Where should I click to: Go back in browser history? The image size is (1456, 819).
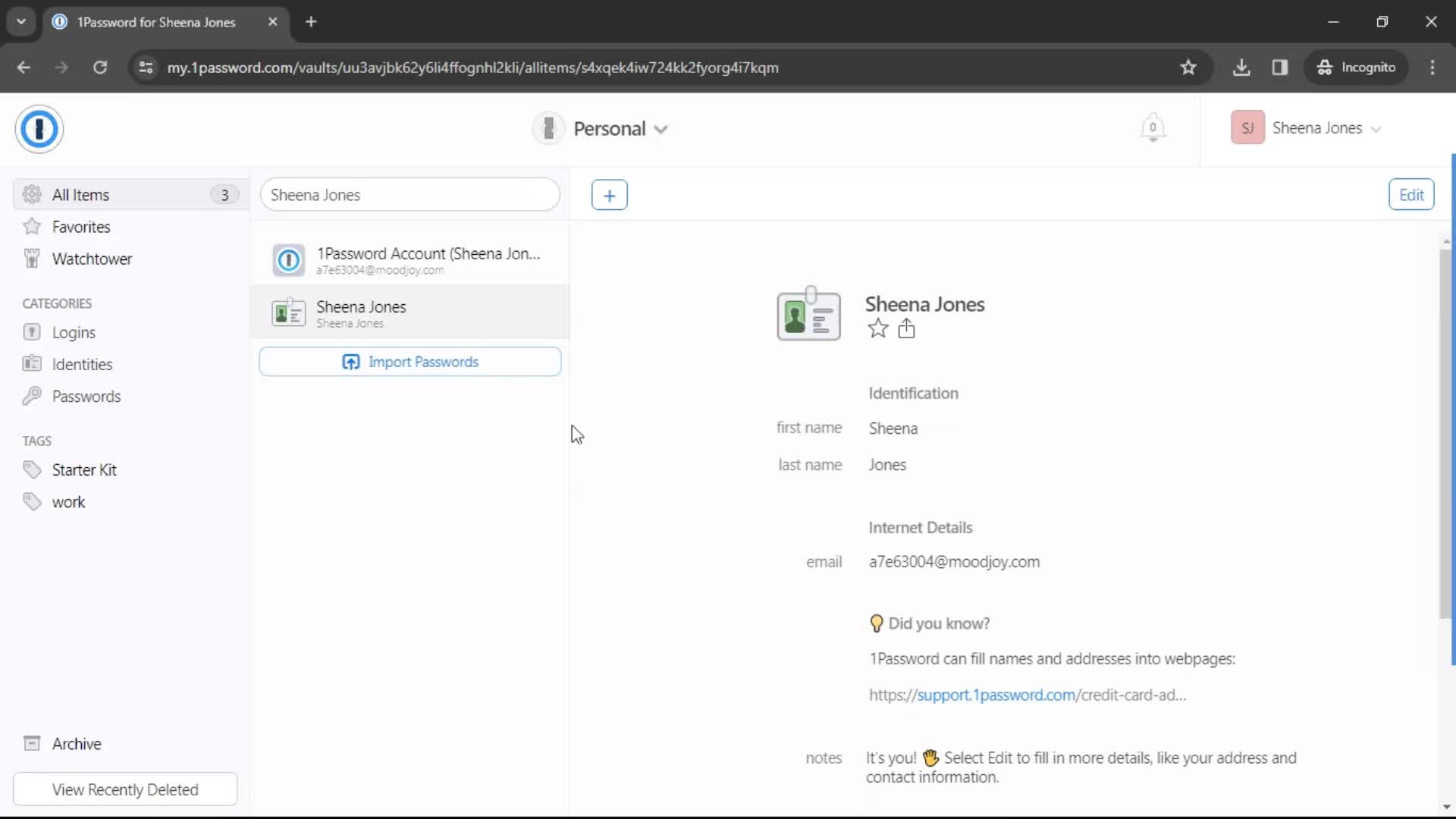[24, 67]
